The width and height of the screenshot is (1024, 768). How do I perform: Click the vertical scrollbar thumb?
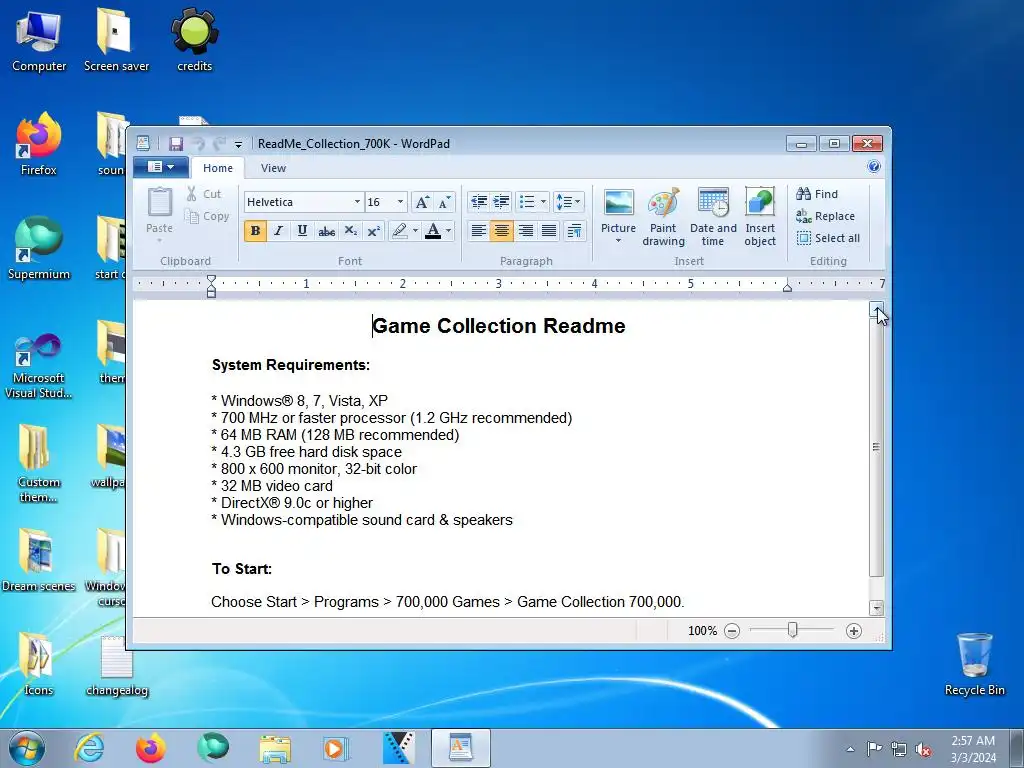point(876,447)
